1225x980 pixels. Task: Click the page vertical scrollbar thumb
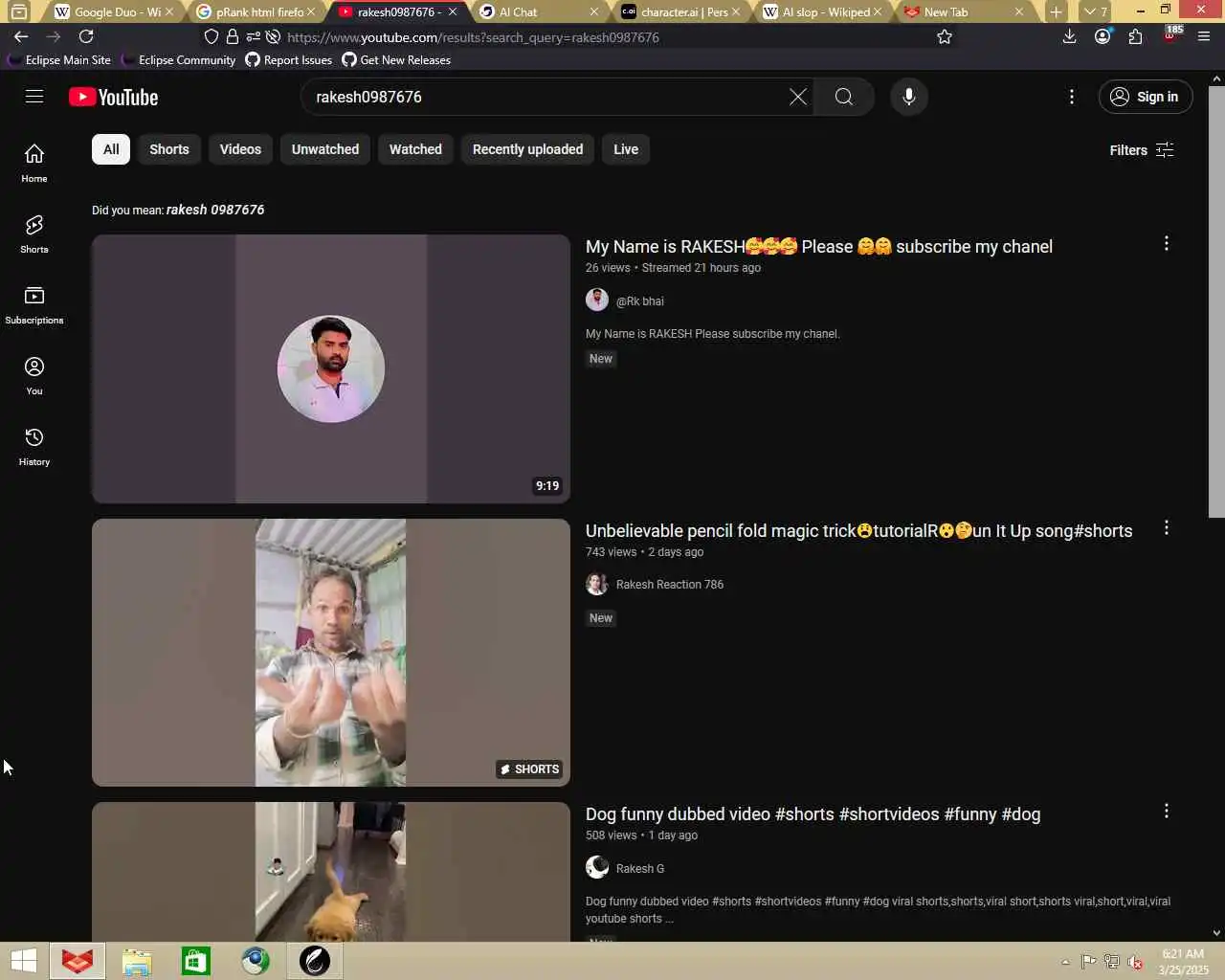tap(1215, 301)
